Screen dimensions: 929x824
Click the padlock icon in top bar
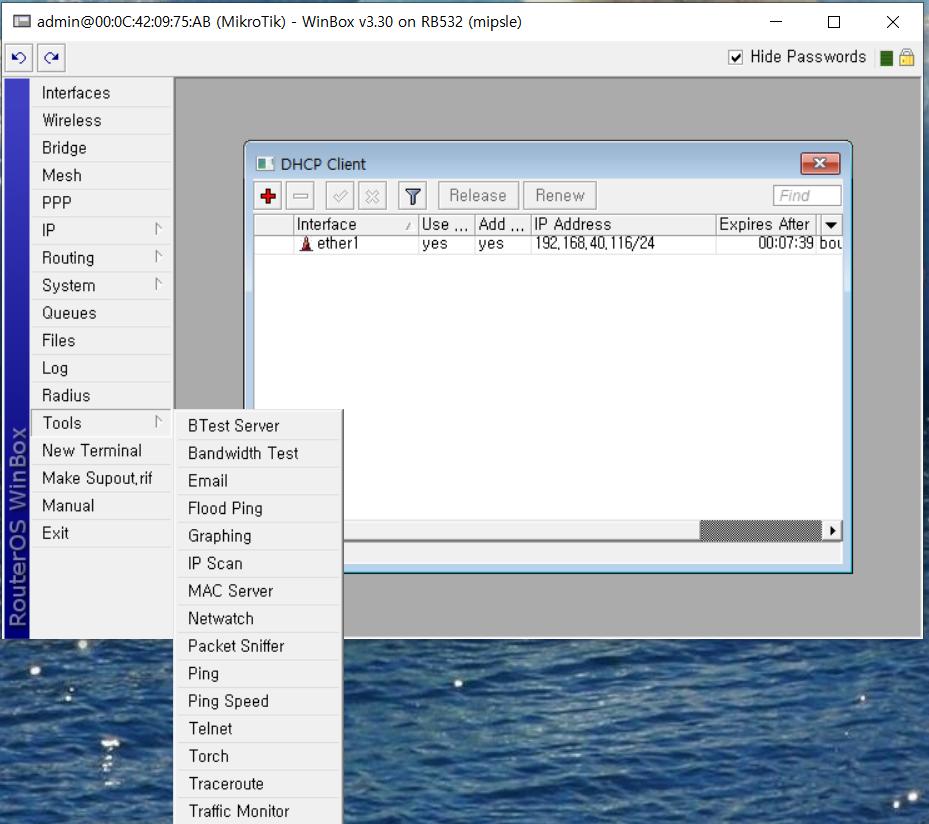click(906, 57)
